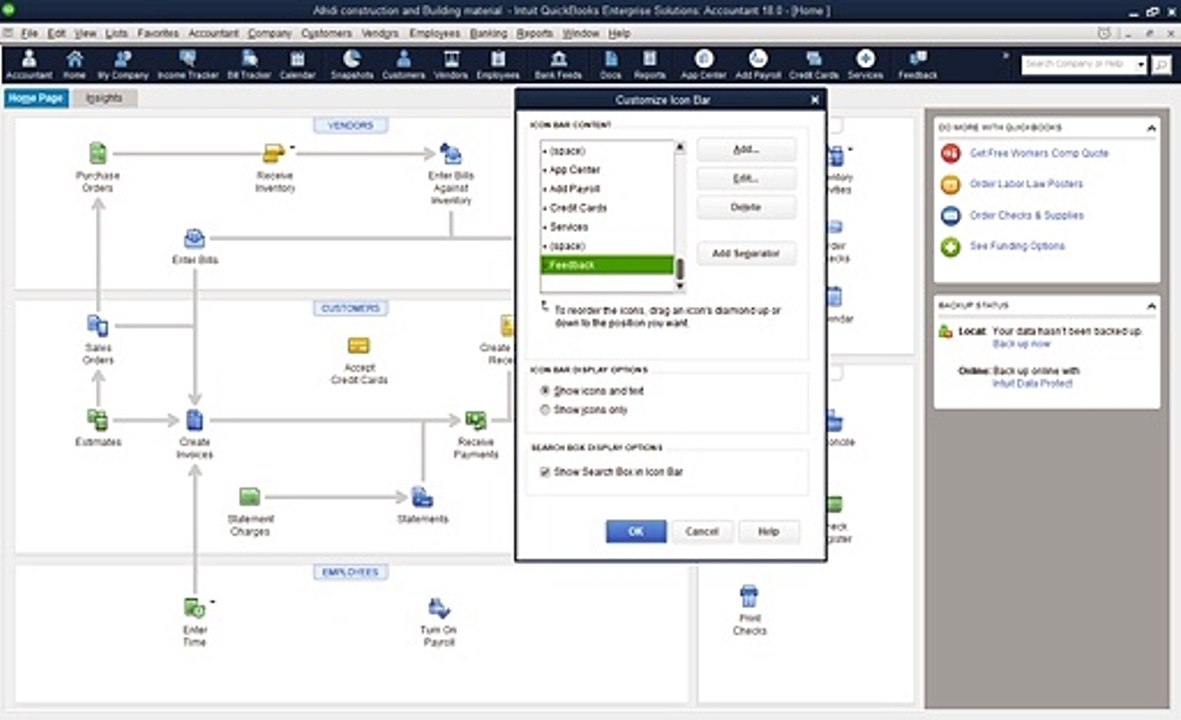Image resolution: width=1181 pixels, height=720 pixels.
Task: Click the icon list scroll up arrow
Action: coord(680,148)
